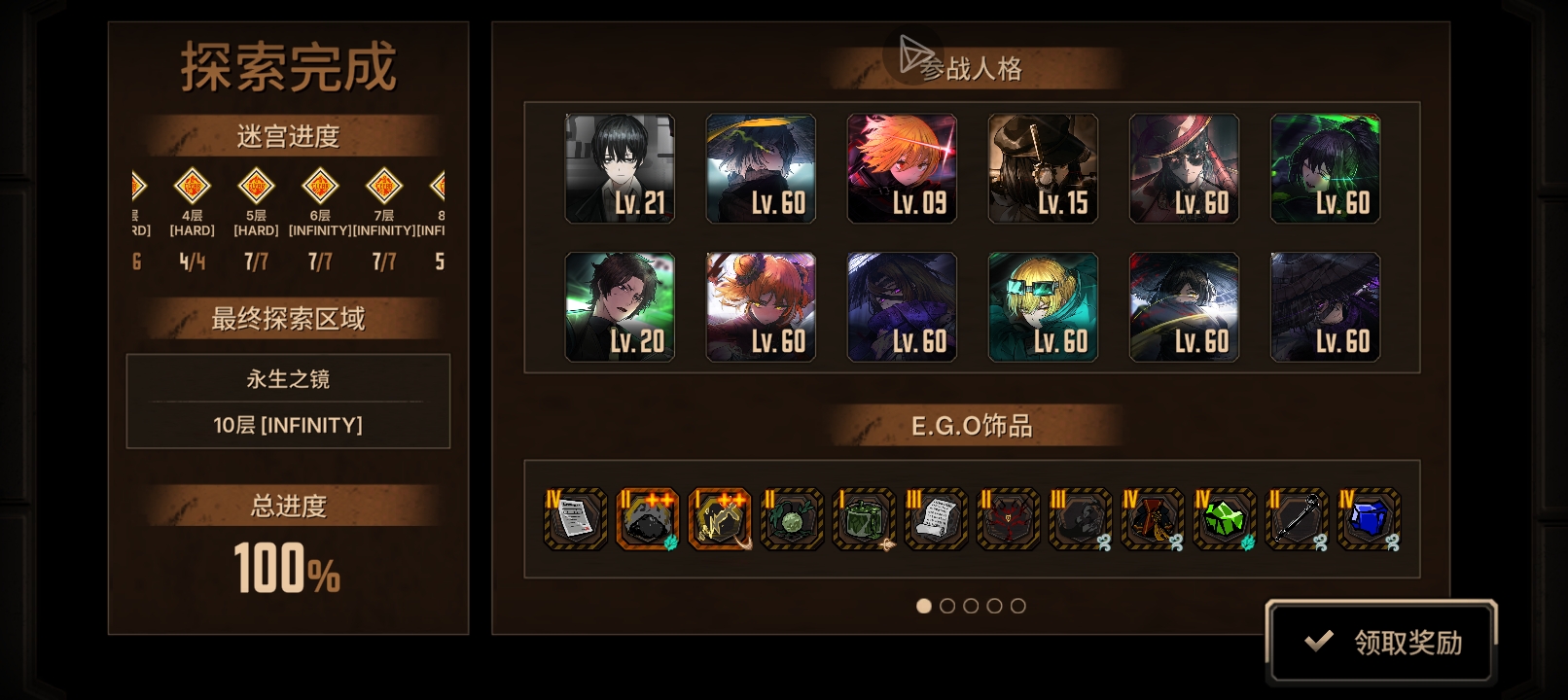Screen dimensions: 1568x700
Task: Select the tier III scroll gift icon
Action: 936,519
